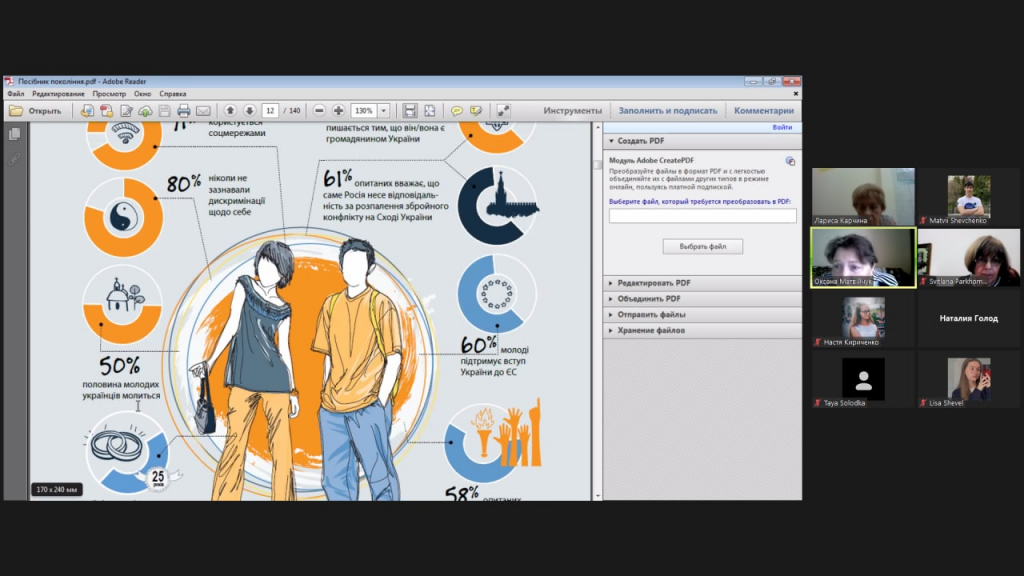Open the Просмотр menu
Image resolution: width=1024 pixels, height=576 pixels.
109,94
